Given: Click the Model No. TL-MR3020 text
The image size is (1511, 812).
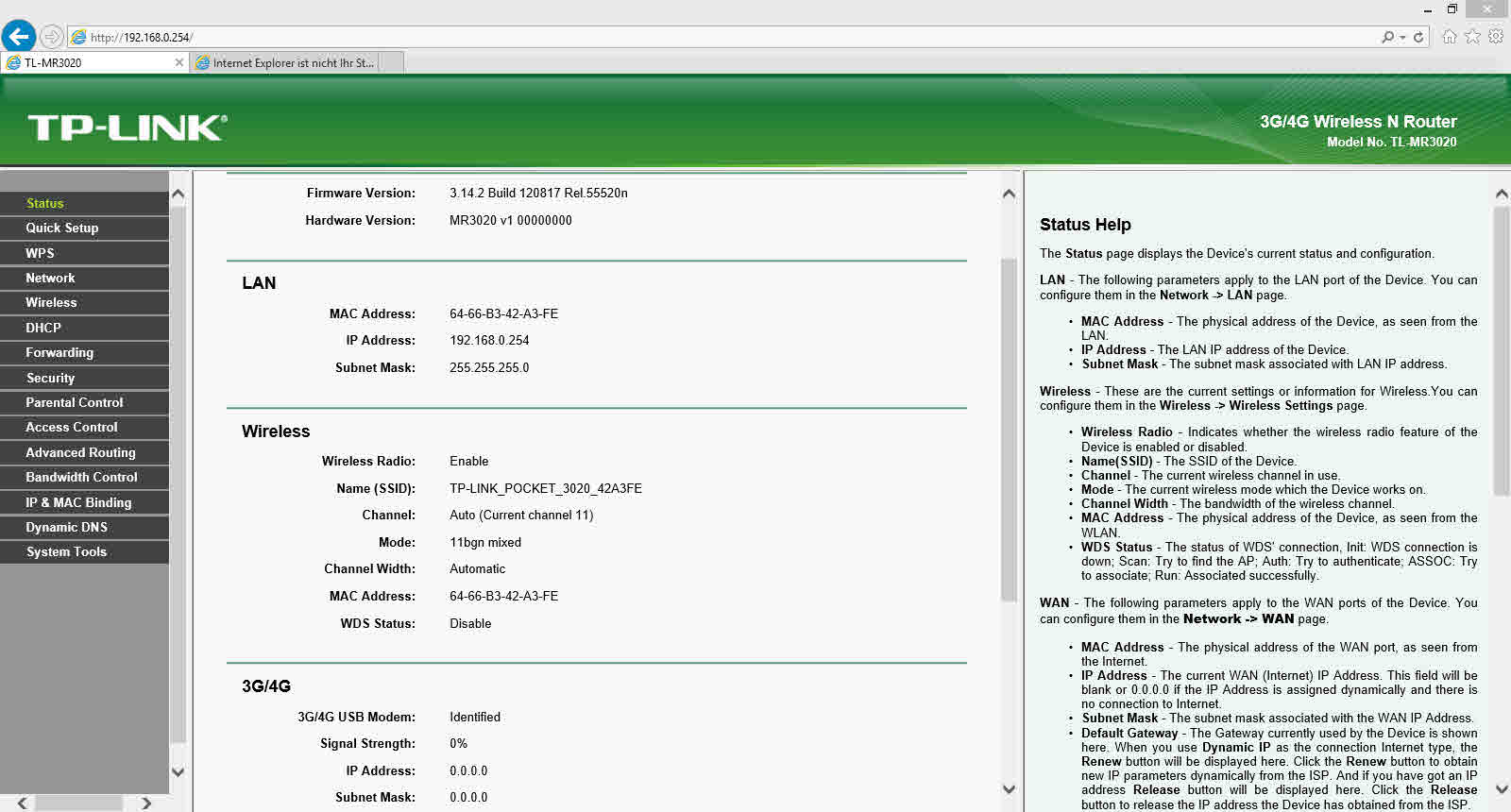Looking at the screenshot, I should (1392, 142).
